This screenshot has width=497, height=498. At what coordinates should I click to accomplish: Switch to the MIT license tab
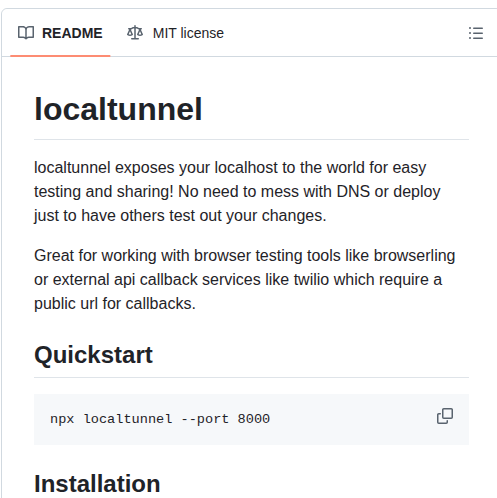175,33
